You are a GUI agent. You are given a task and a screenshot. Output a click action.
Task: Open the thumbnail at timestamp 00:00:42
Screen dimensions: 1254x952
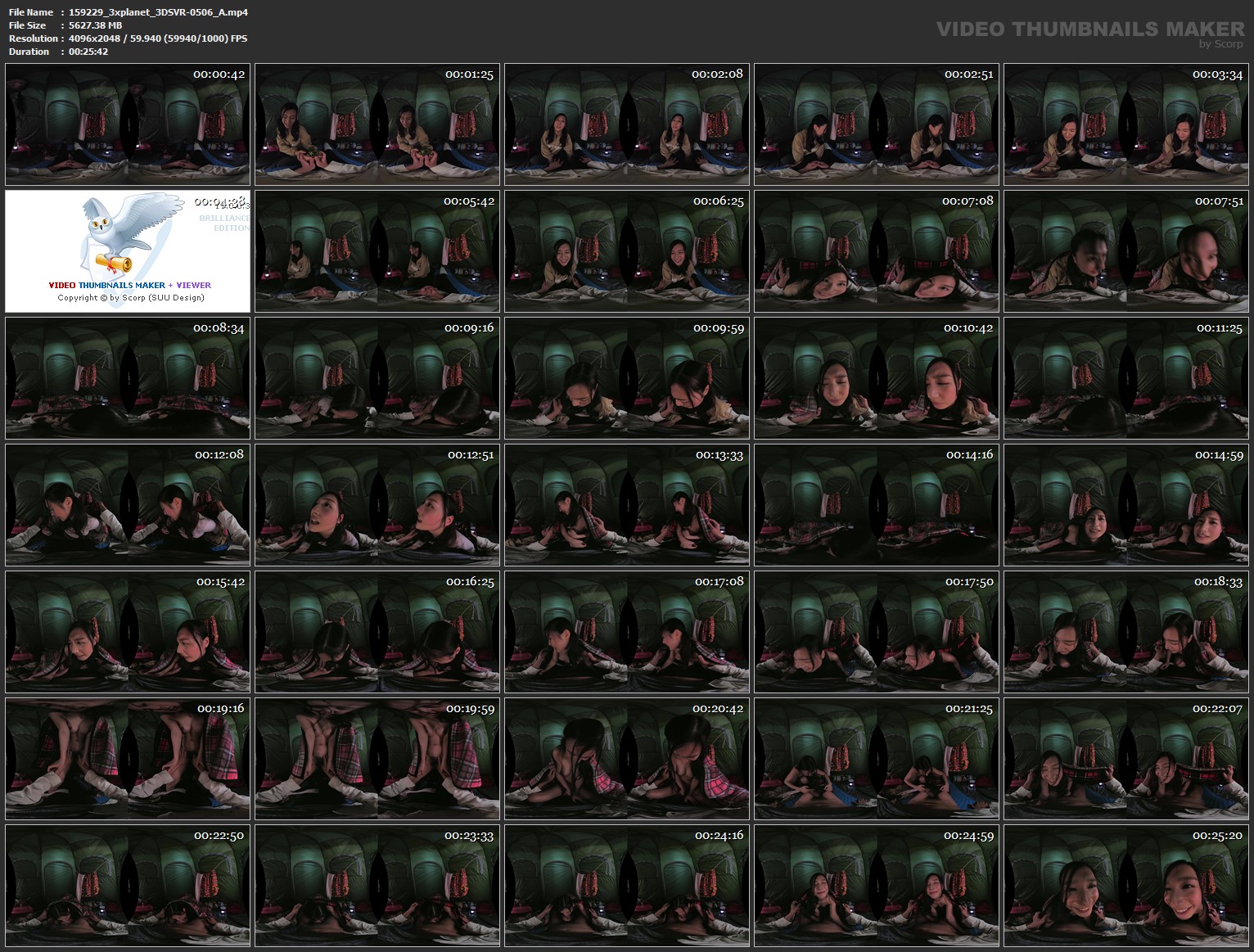(127, 124)
